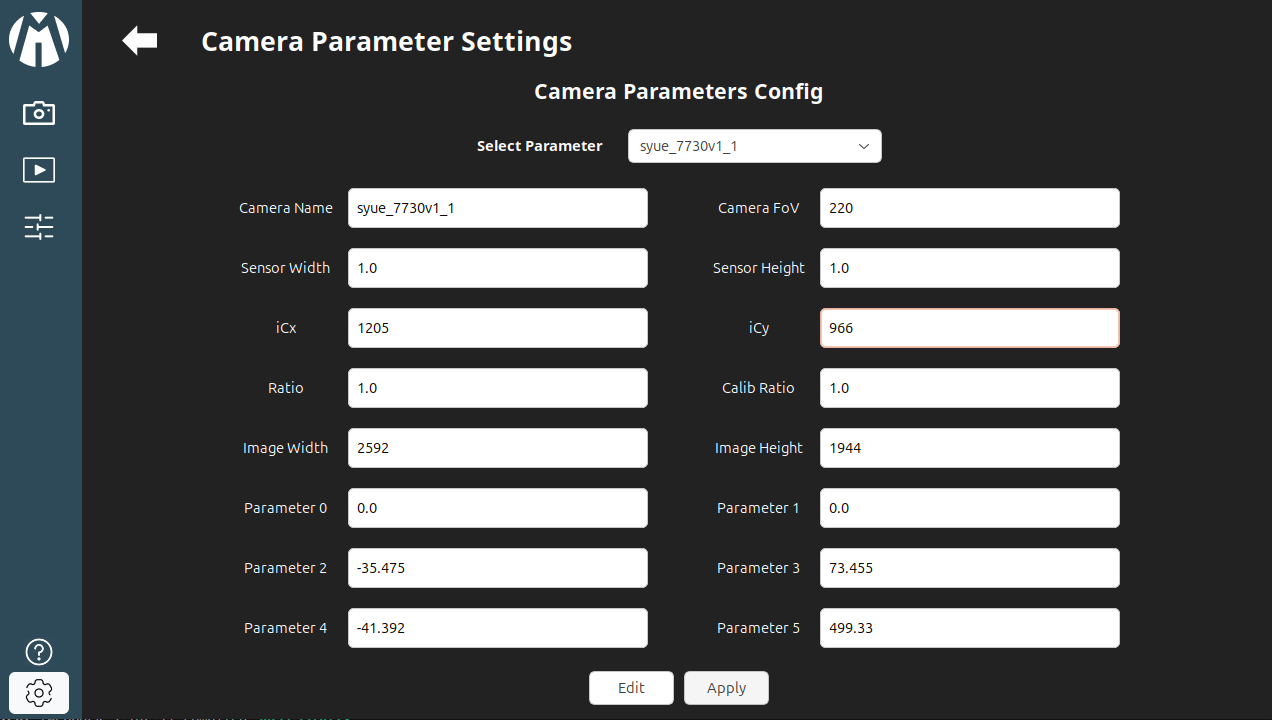
Task: Expand the Select Parameter dropdown
Action: point(754,146)
